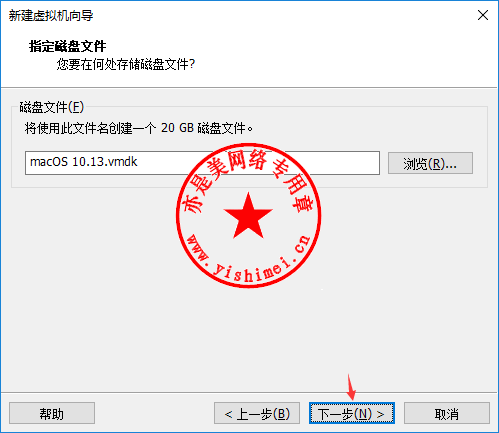Open 帮助 for this wizard page
This screenshot has height=433, width=499.
(x=52, y=413)
